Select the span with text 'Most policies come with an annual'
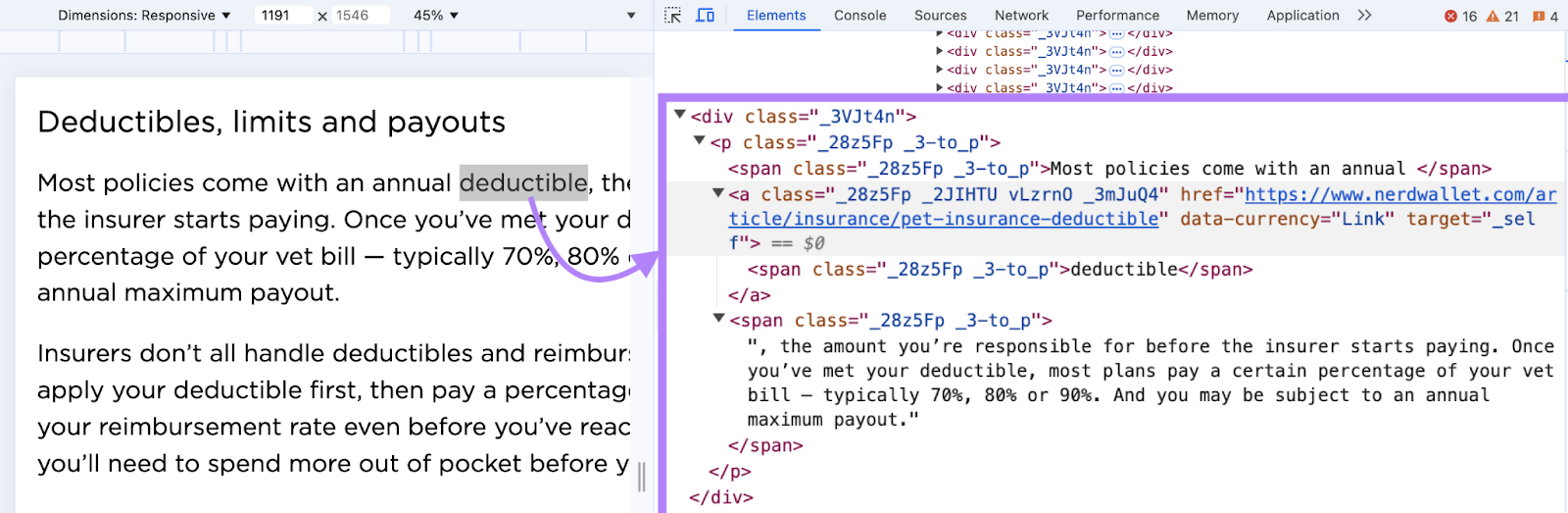The image size is (1568, 513). (x=1109, y=169)
